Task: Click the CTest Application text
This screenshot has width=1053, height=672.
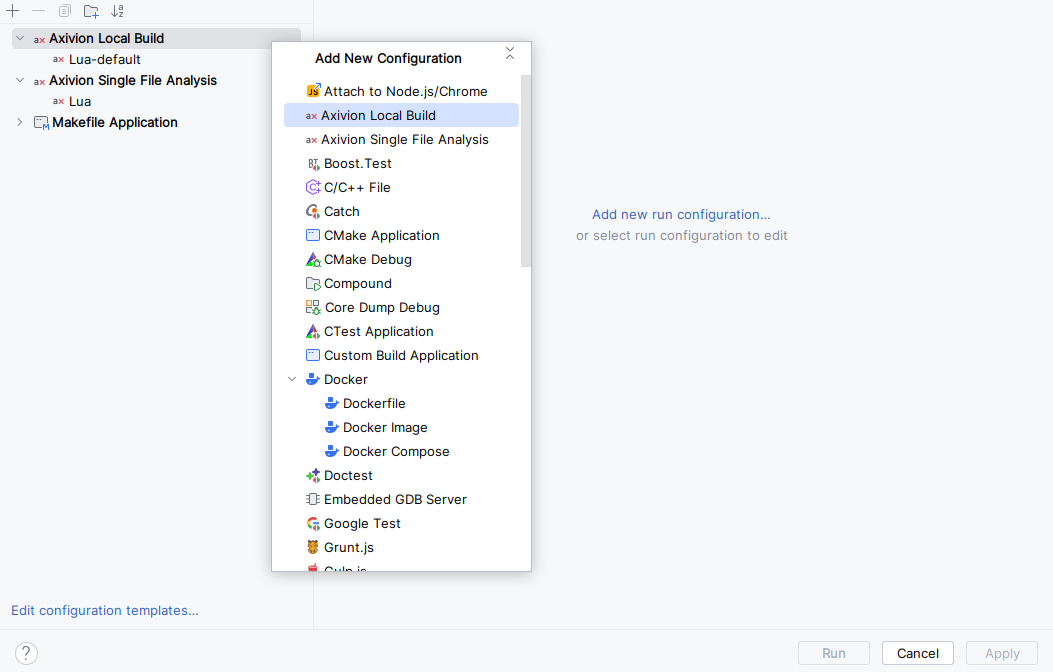Action: point(379,332)
